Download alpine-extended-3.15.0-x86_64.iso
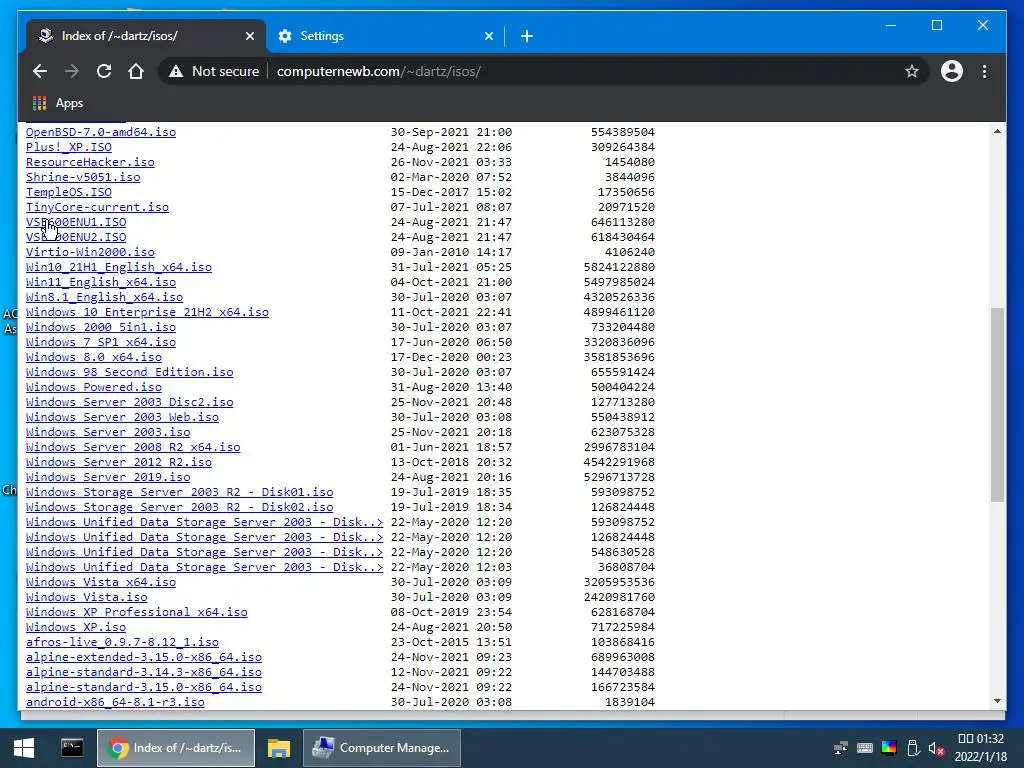This screenshot has height=768, width=1024. [x=144, y=658]
